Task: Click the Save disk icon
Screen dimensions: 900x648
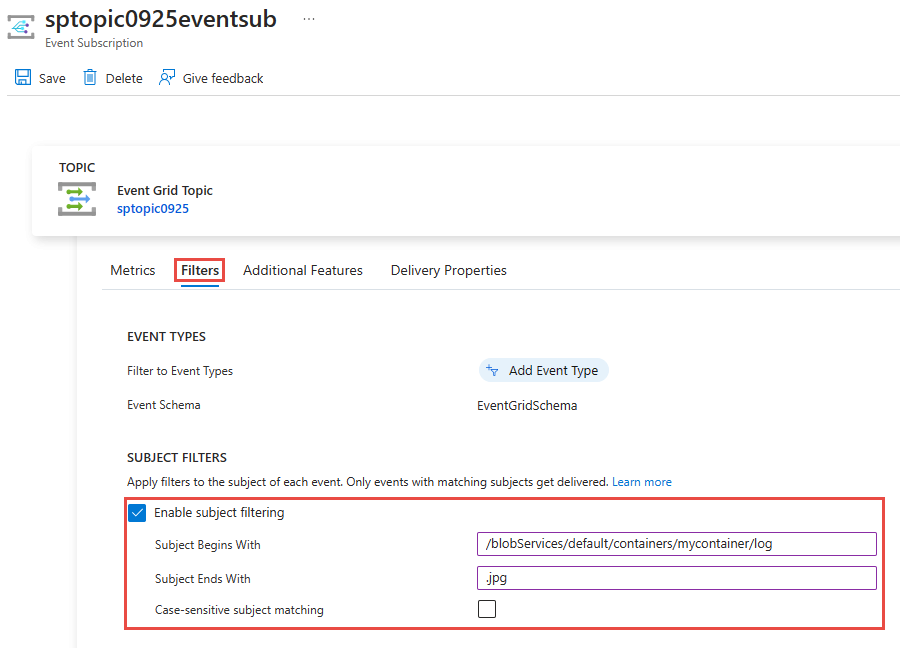Action: pyautogui.click(x=23, y=78)
